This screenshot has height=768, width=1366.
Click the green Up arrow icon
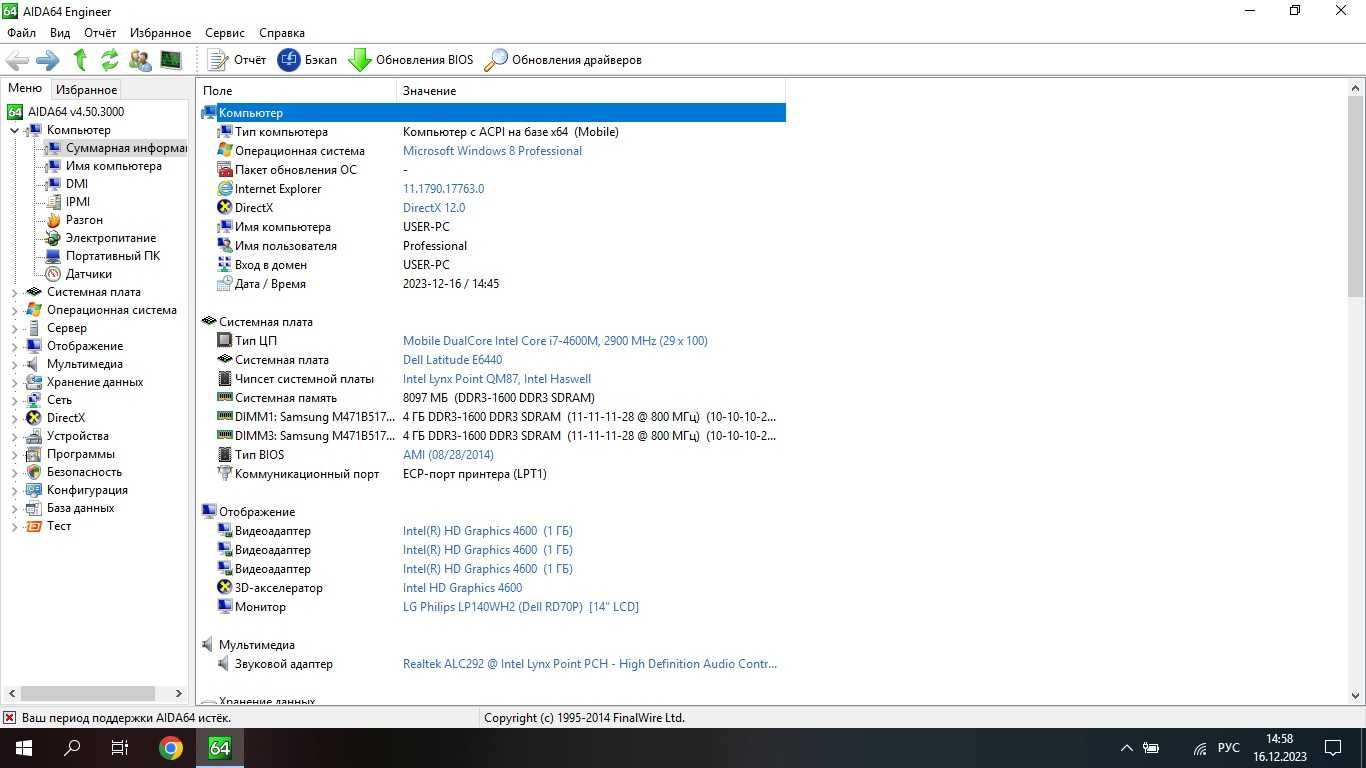[x=80, y=60]
